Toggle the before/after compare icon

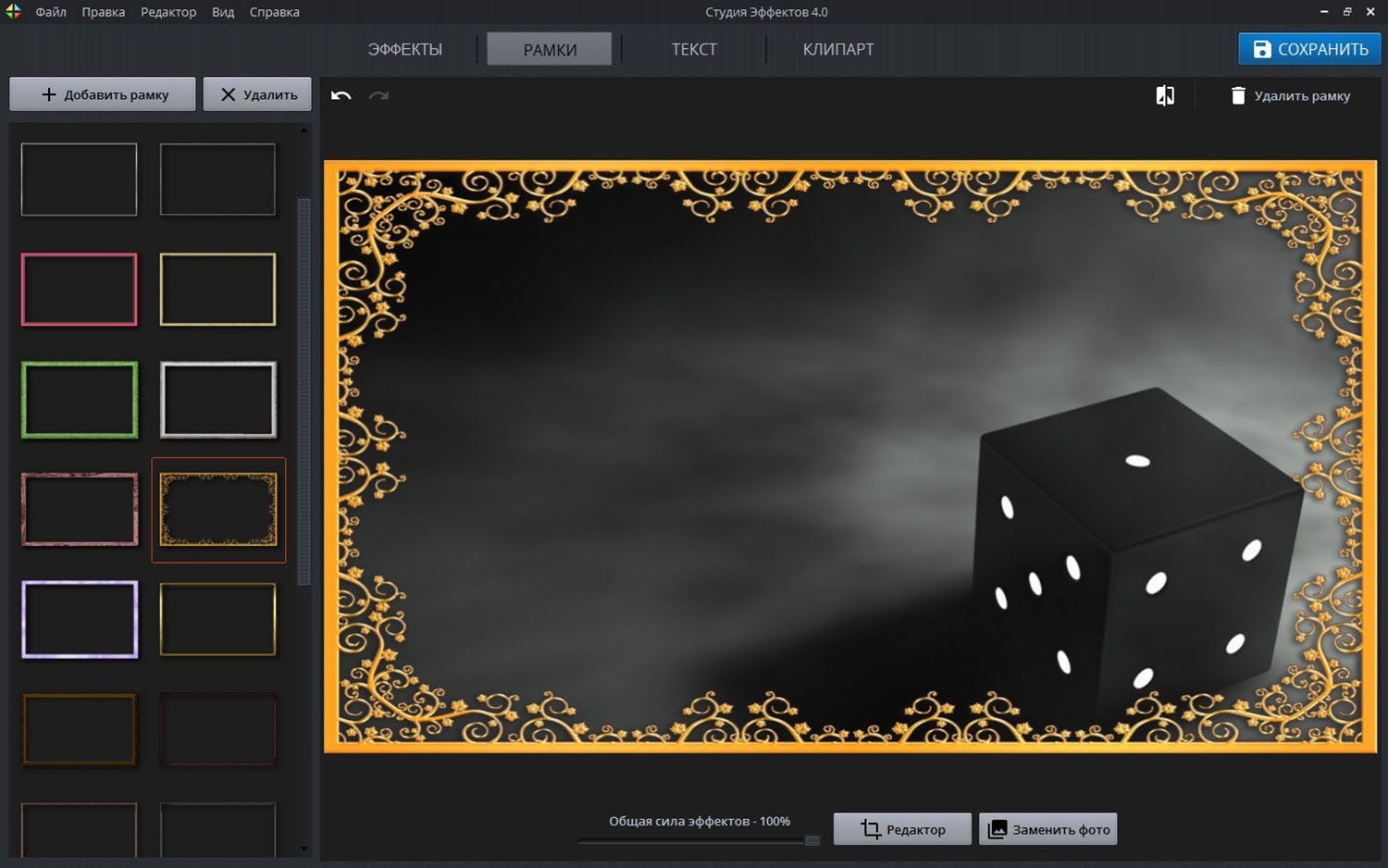click(x=1165, y=95)
